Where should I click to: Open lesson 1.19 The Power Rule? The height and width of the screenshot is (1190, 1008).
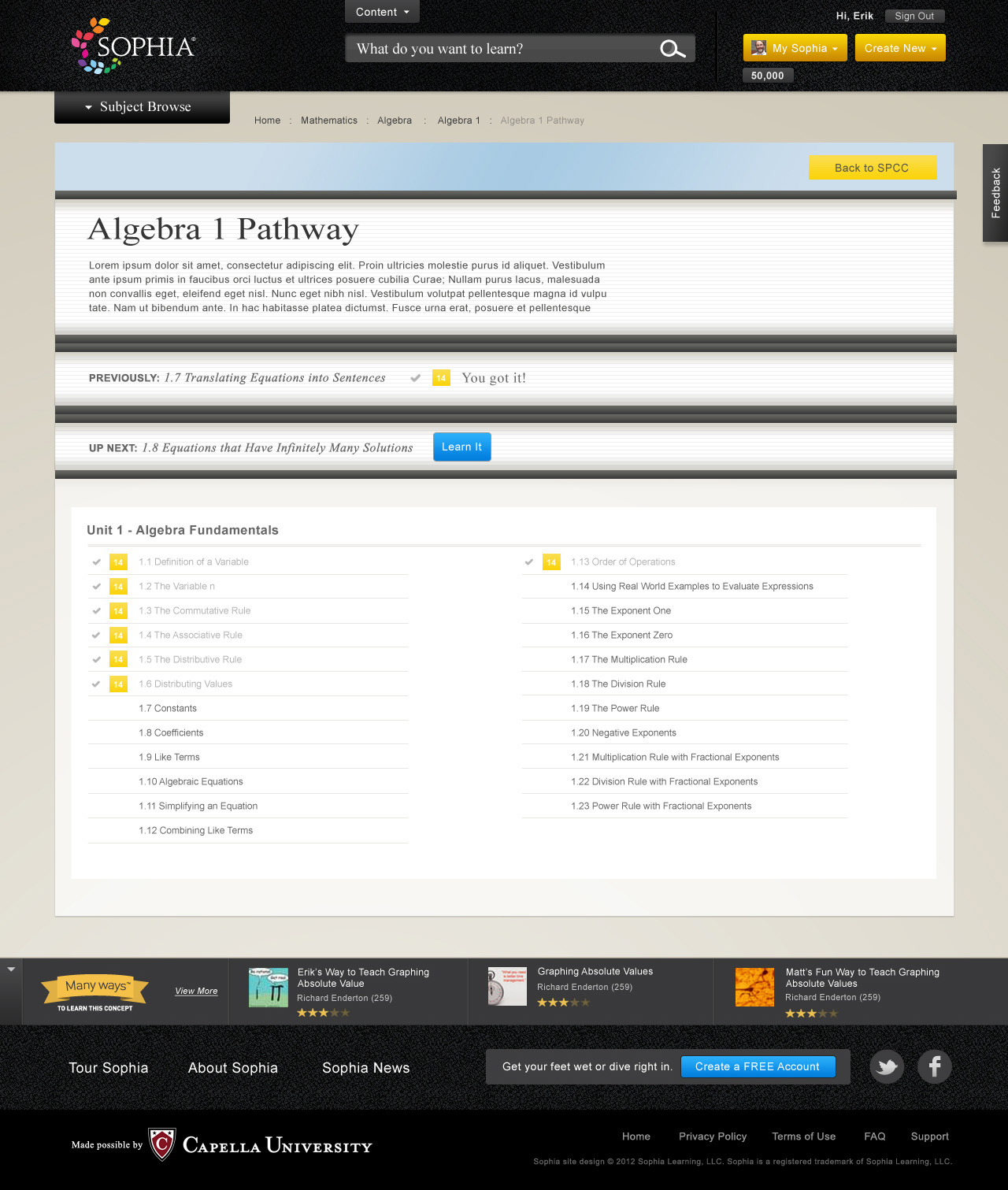615,709
